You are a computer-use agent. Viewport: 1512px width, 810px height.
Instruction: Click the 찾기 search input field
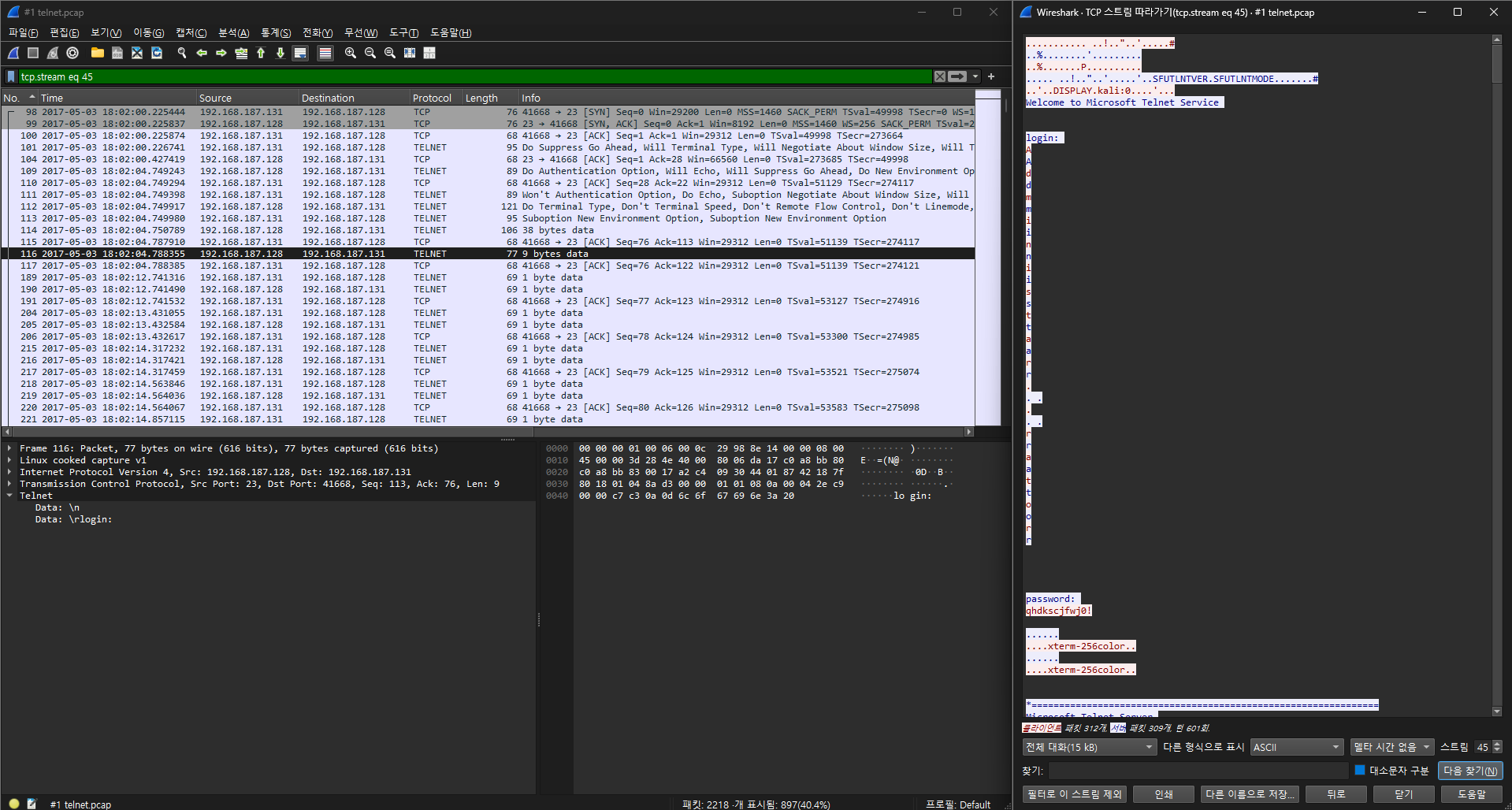tap(1198, 771)
